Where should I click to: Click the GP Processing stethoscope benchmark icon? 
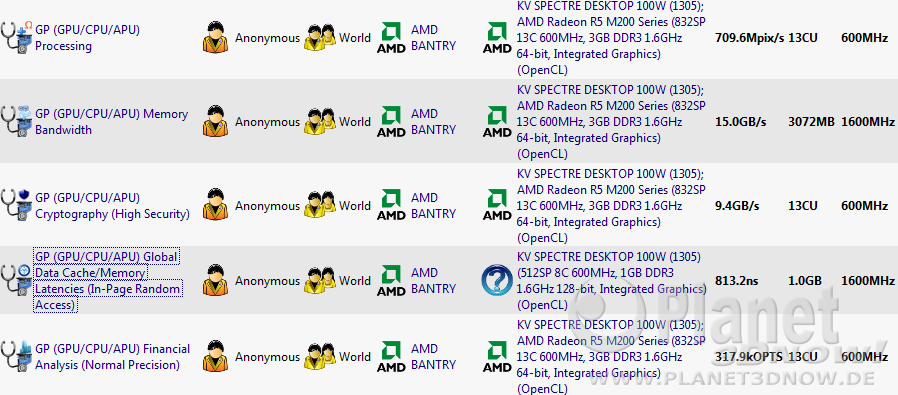click(17, 39)
